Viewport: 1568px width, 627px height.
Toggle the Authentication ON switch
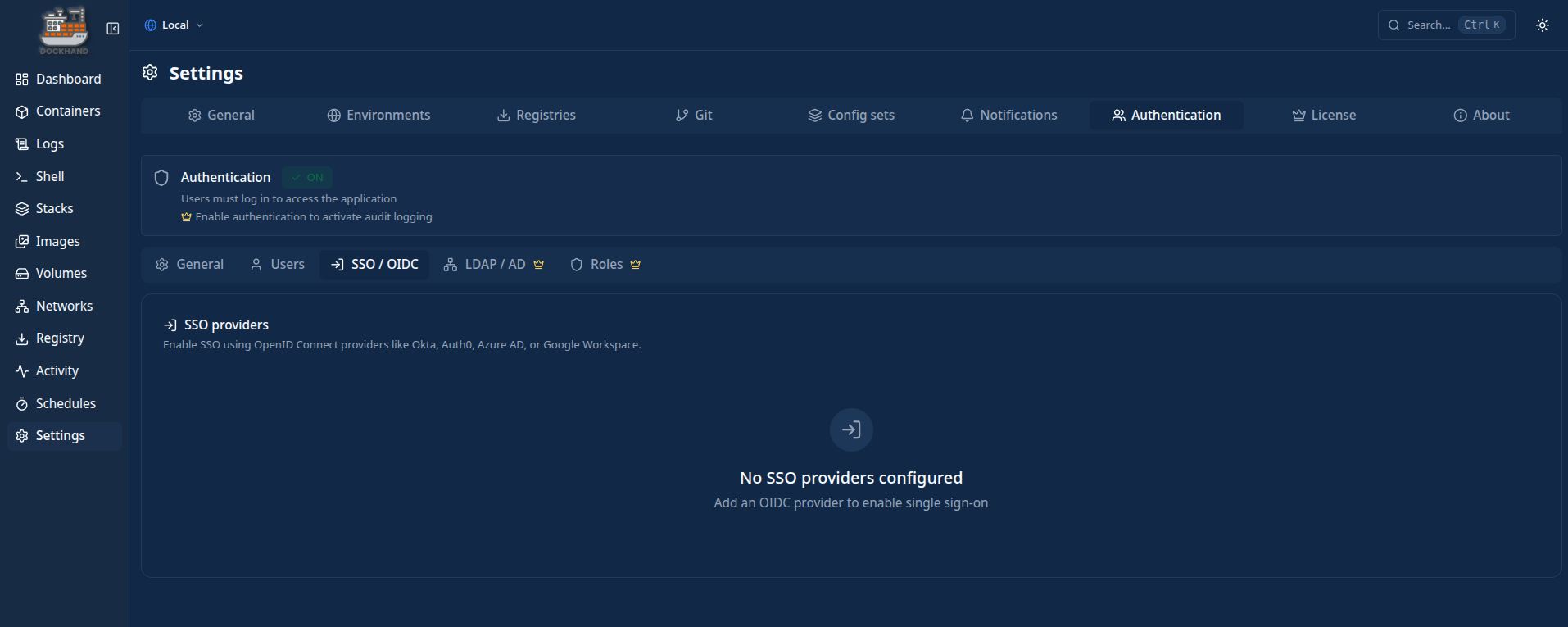click(307, 177)
